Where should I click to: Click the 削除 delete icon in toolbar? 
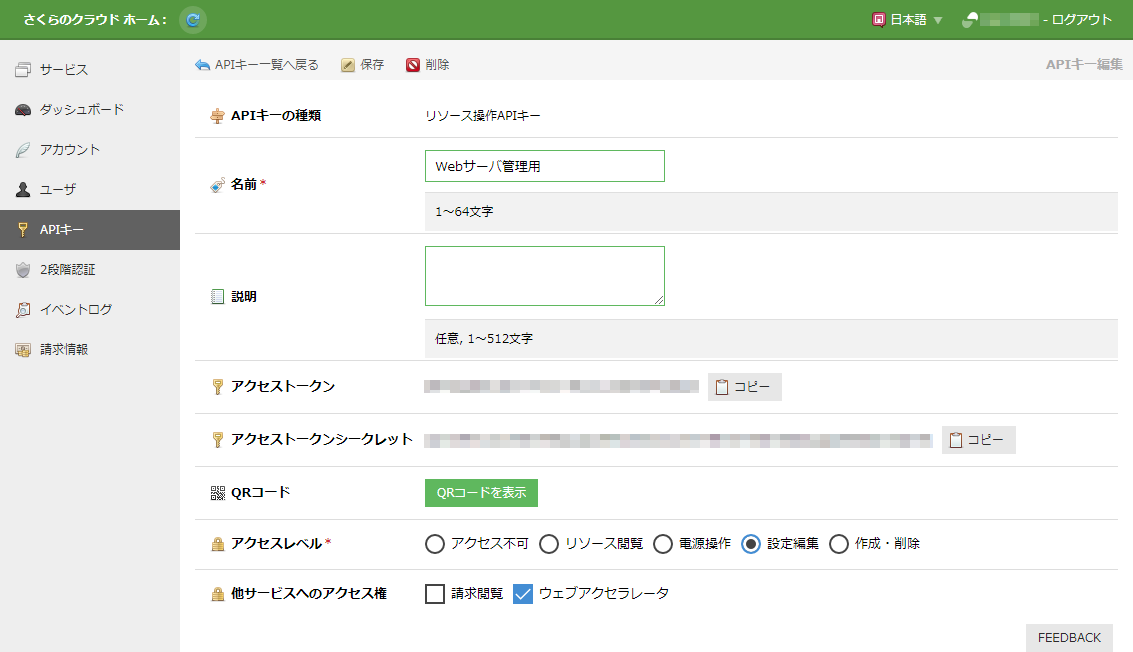coord(413,65)
